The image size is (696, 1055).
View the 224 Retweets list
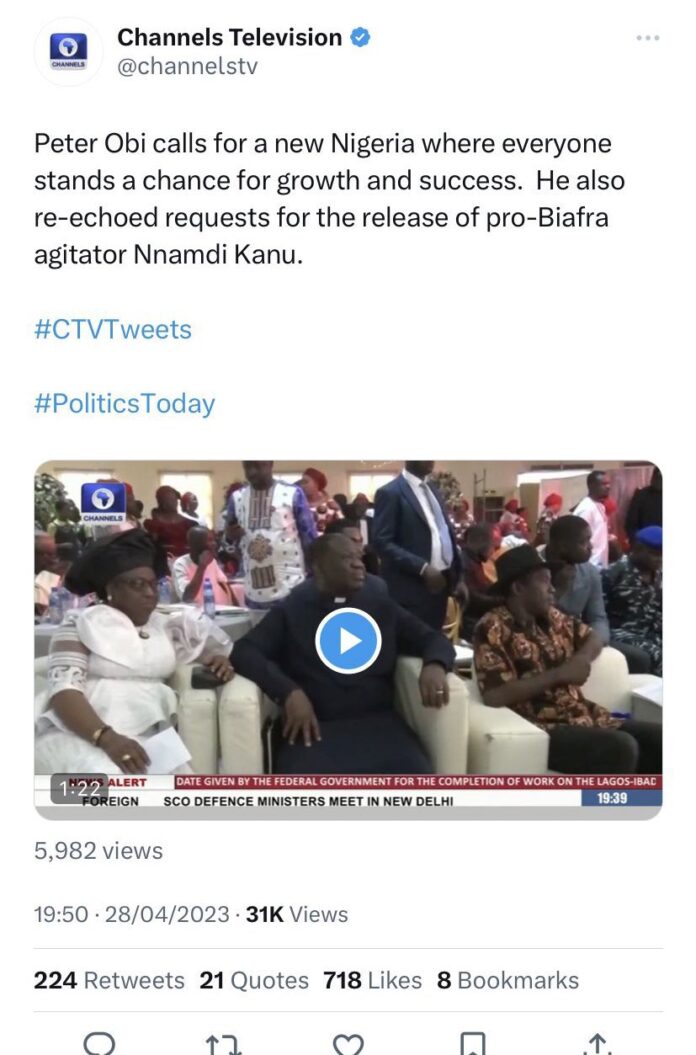coord(109,980)
